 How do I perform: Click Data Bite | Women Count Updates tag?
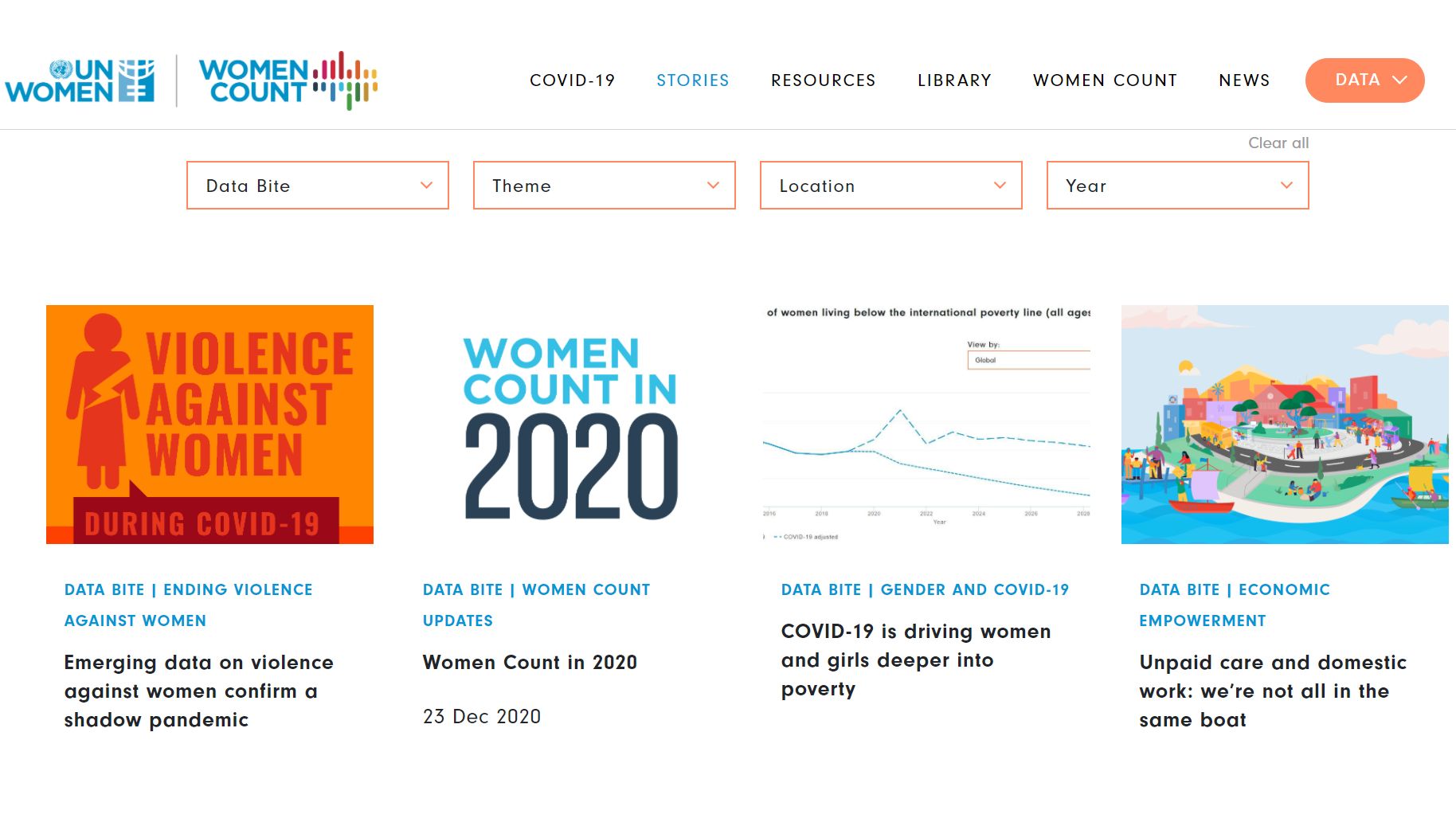point(536,605)
